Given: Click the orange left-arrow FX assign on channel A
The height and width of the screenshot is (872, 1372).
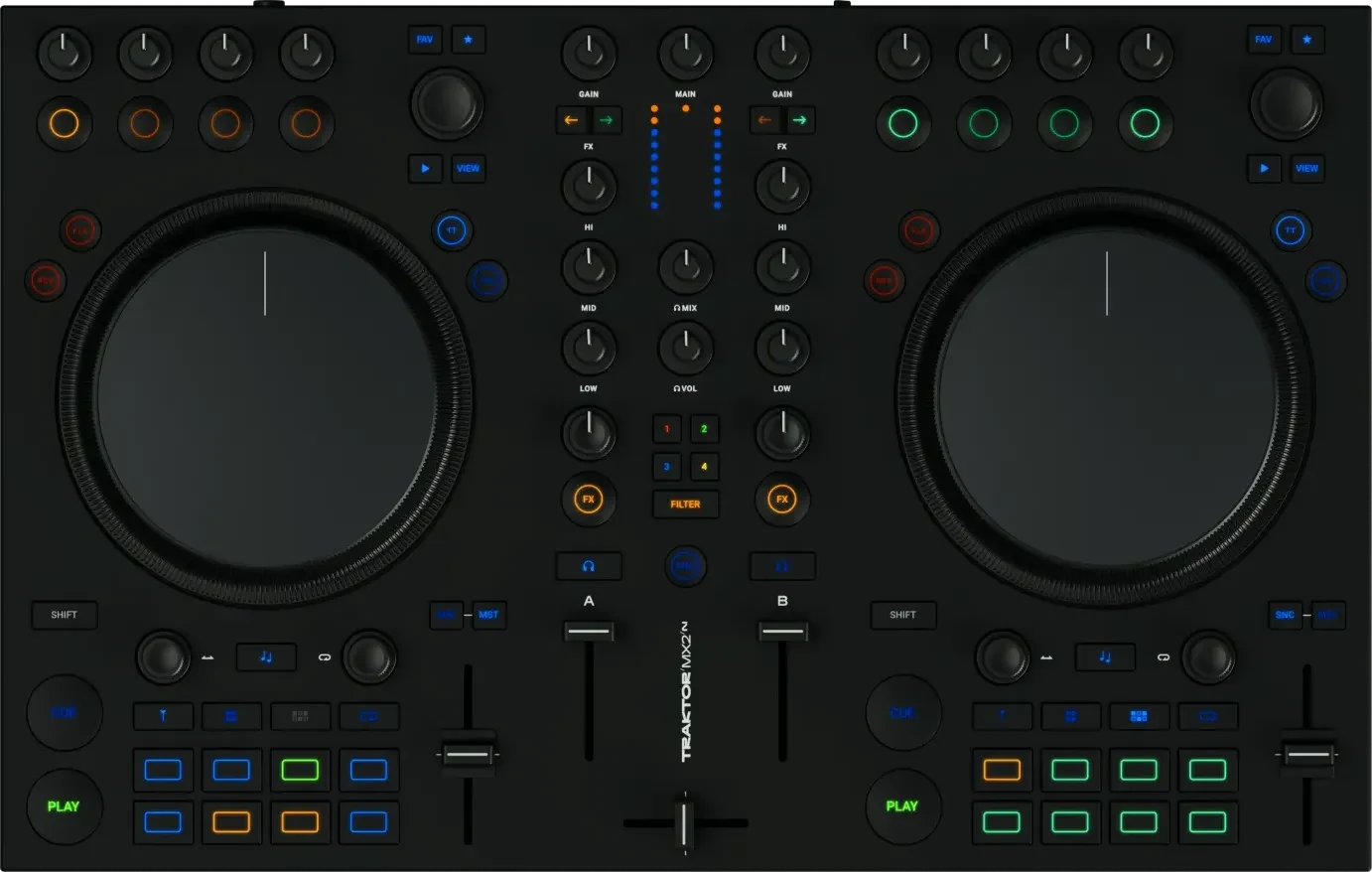Looking at the screenshot, I should [x=571, y=120].
